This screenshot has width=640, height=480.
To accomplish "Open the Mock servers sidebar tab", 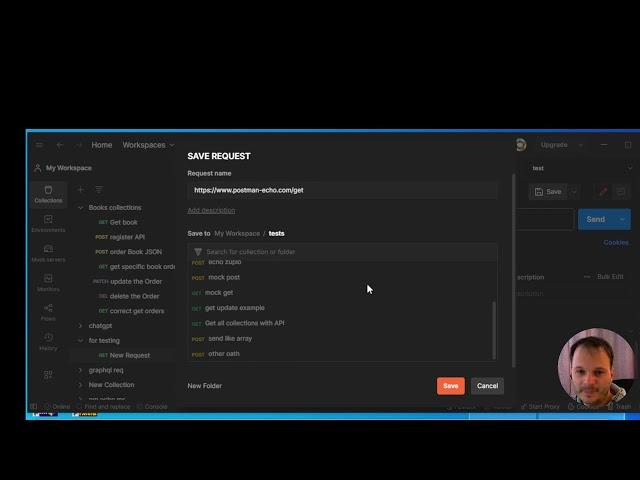I will pyautogui.click(x=48, y=253).
